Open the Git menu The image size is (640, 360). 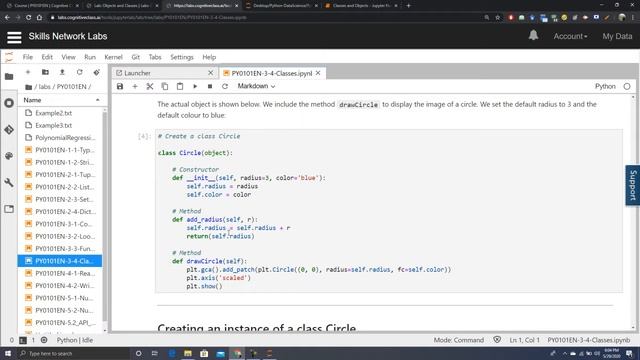(136, 57)
